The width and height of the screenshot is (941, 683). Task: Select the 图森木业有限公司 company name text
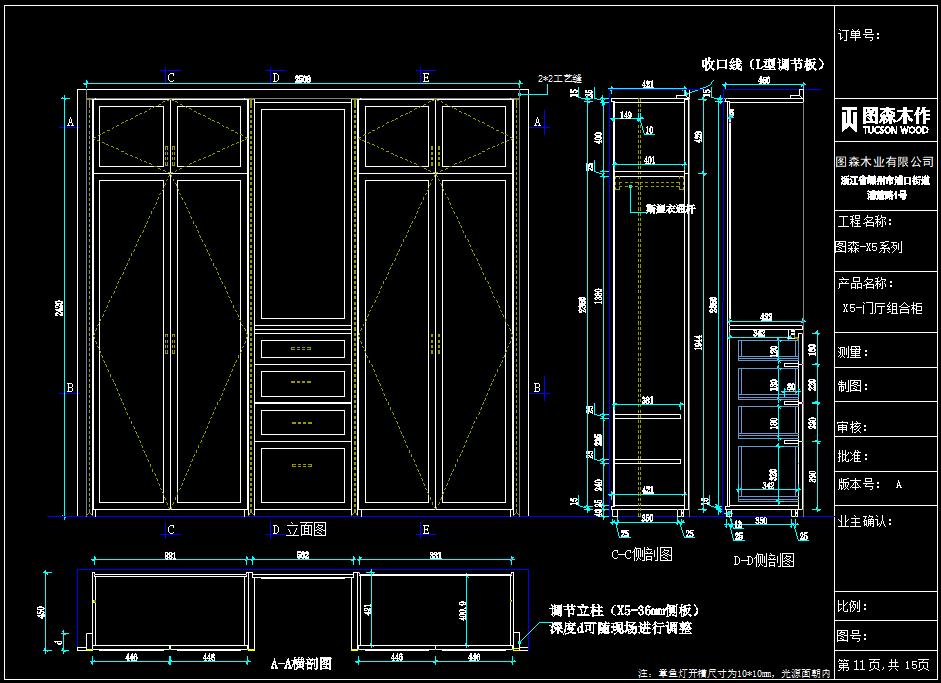(885, 161)
